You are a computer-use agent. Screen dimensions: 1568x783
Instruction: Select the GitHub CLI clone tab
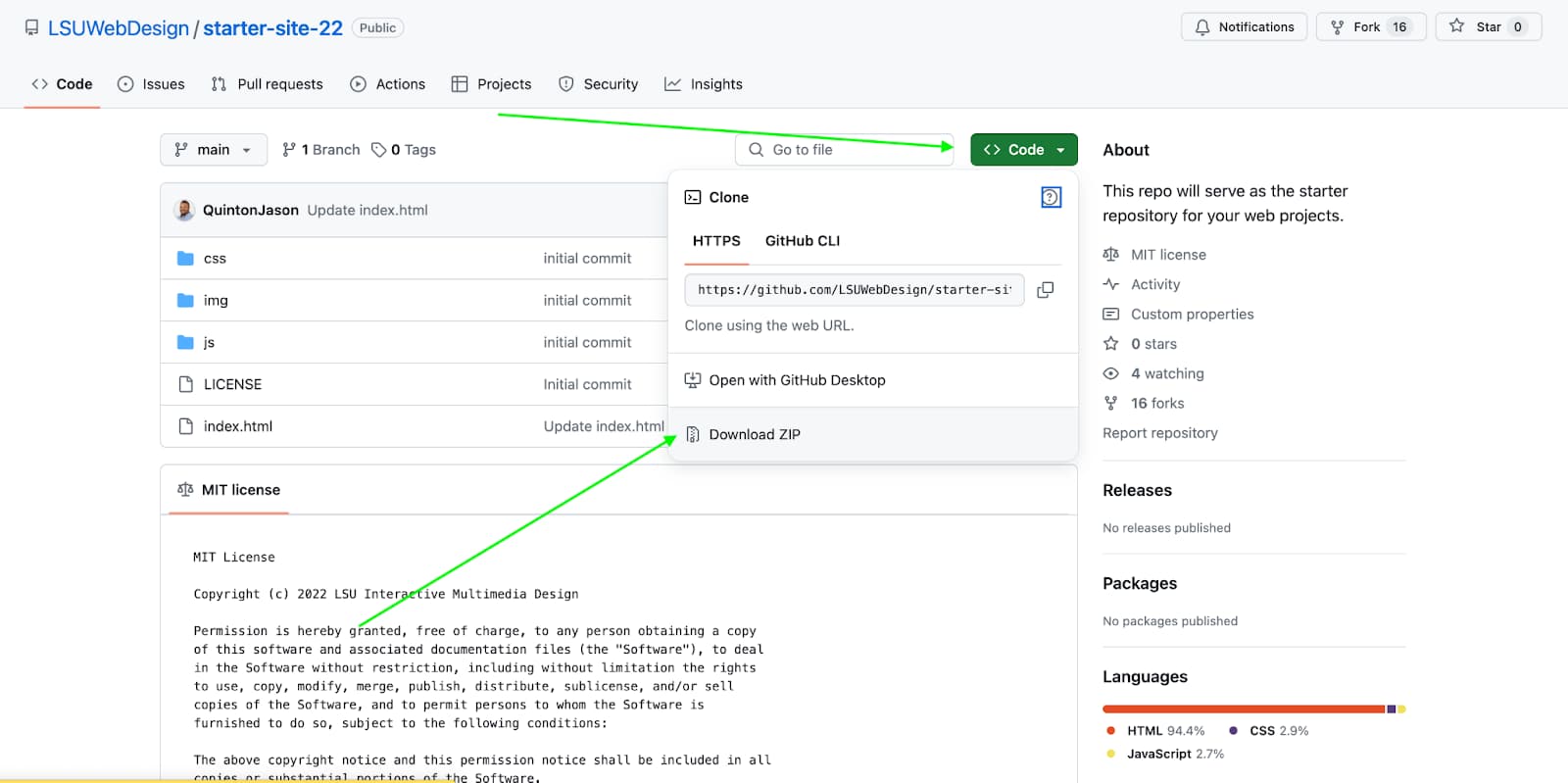tap(803, 241)
